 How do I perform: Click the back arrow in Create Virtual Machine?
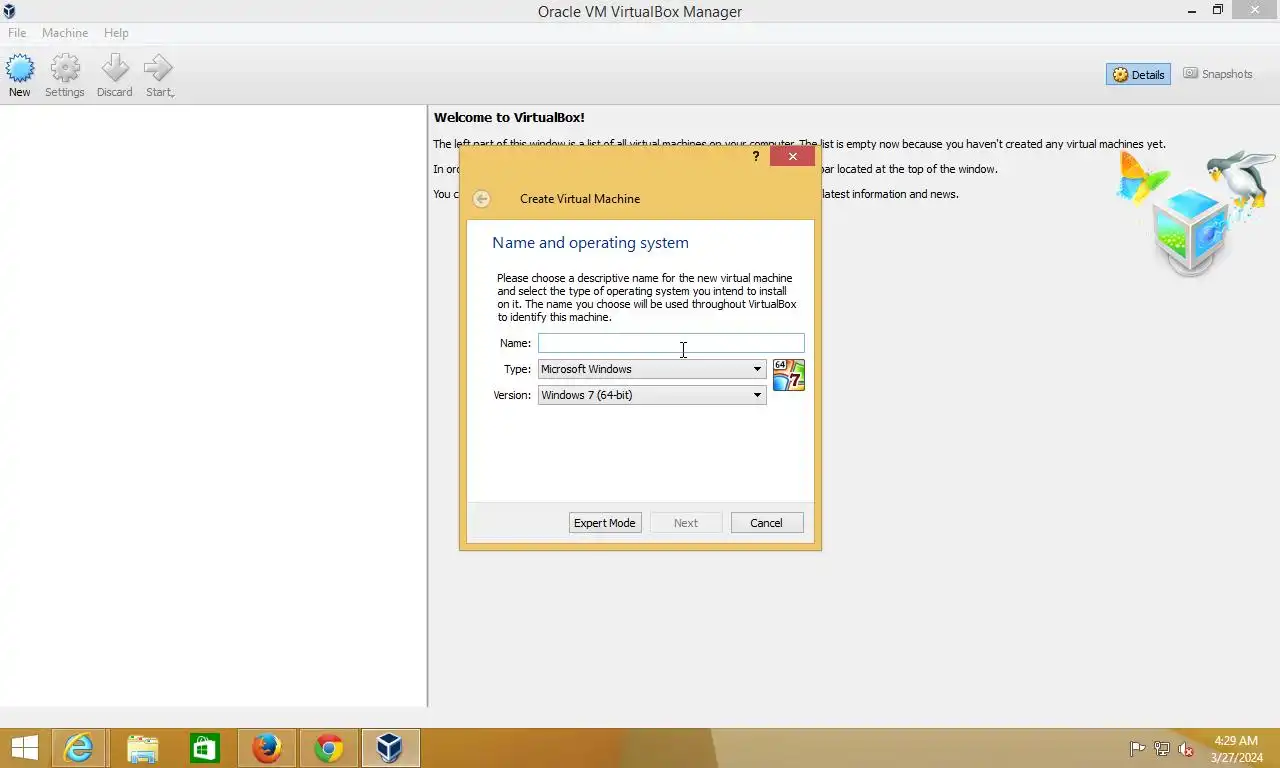481,199
